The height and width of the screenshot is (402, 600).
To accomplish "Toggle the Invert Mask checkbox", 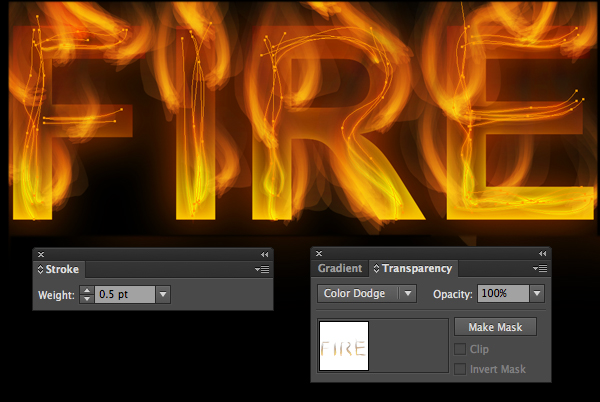I will 460,369.
